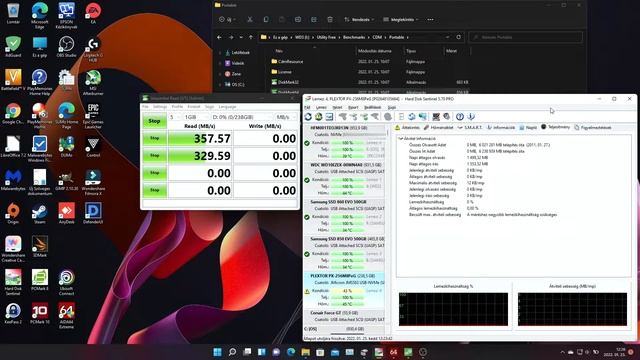640x360 pixels.
Task: Expand the Rendezés sort dropdown in Explorer
Action: [359, 20]
